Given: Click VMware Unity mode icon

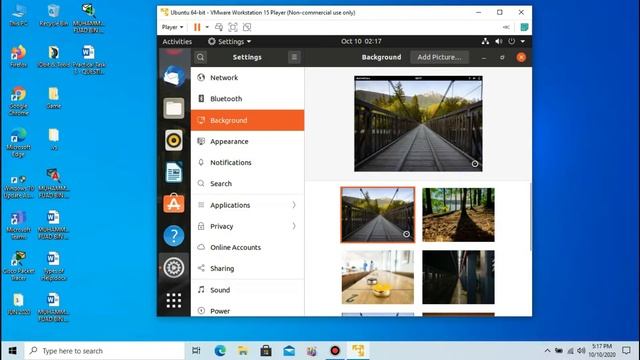Looking at the screenshot, I should [247, 27].
